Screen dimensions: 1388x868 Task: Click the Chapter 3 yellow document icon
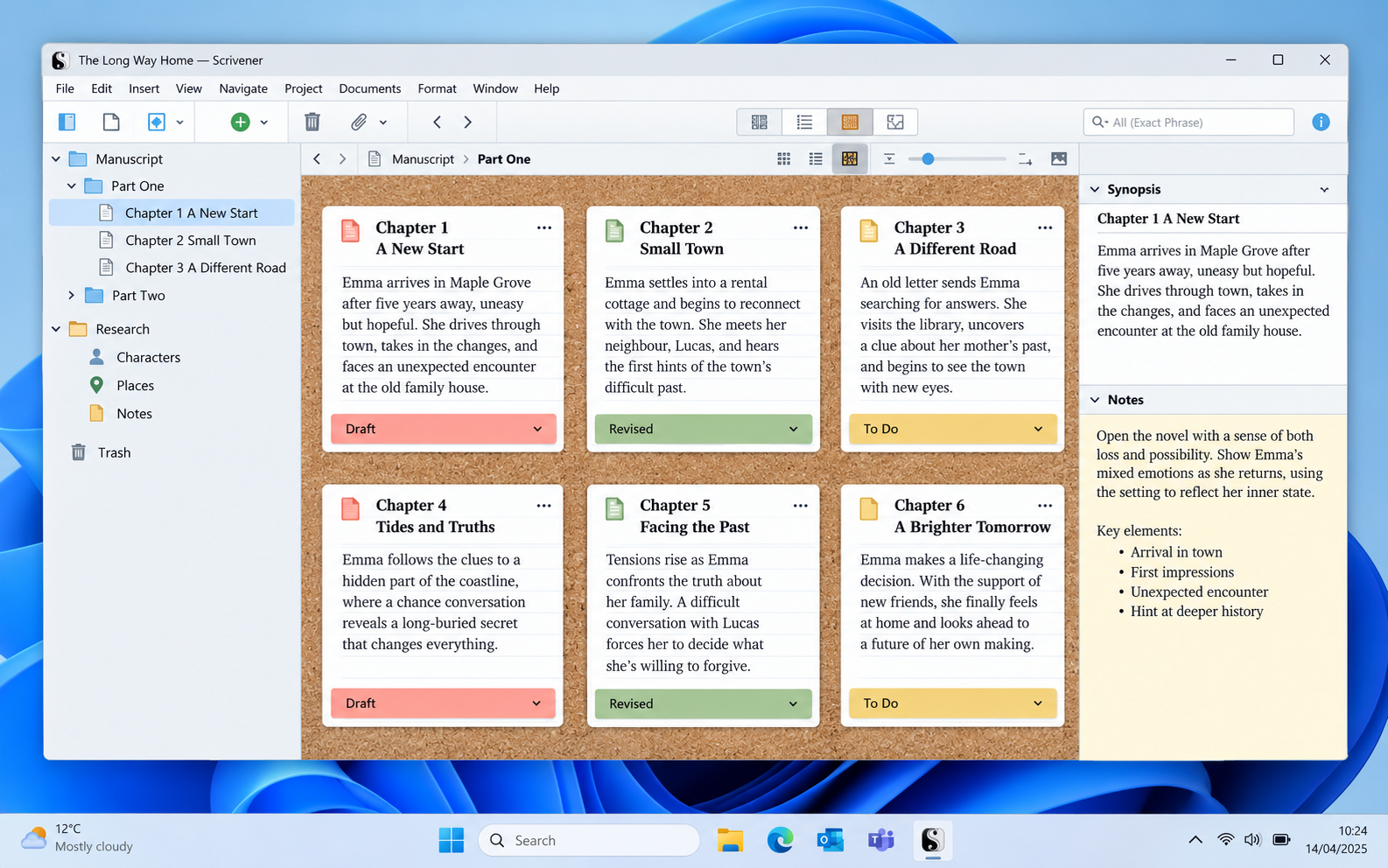[x=869, y=231]
